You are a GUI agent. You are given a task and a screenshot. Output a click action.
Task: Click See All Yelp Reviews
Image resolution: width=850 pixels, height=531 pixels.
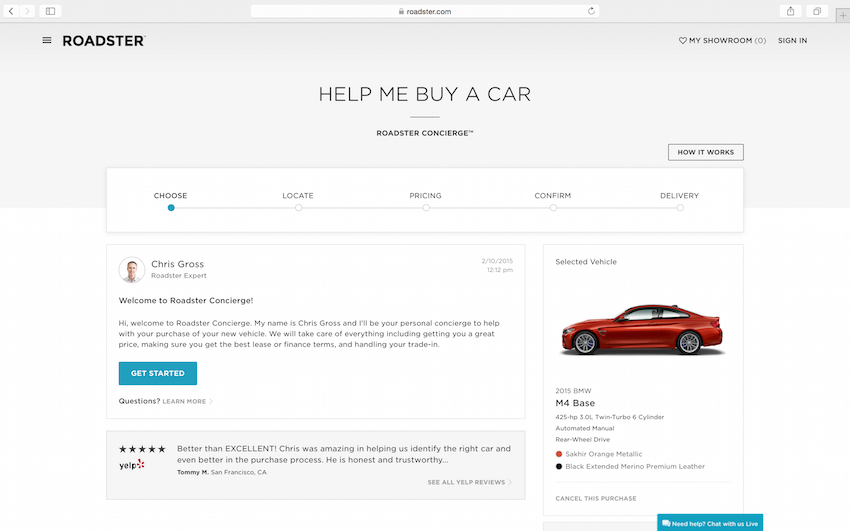[x=469, y=482]
